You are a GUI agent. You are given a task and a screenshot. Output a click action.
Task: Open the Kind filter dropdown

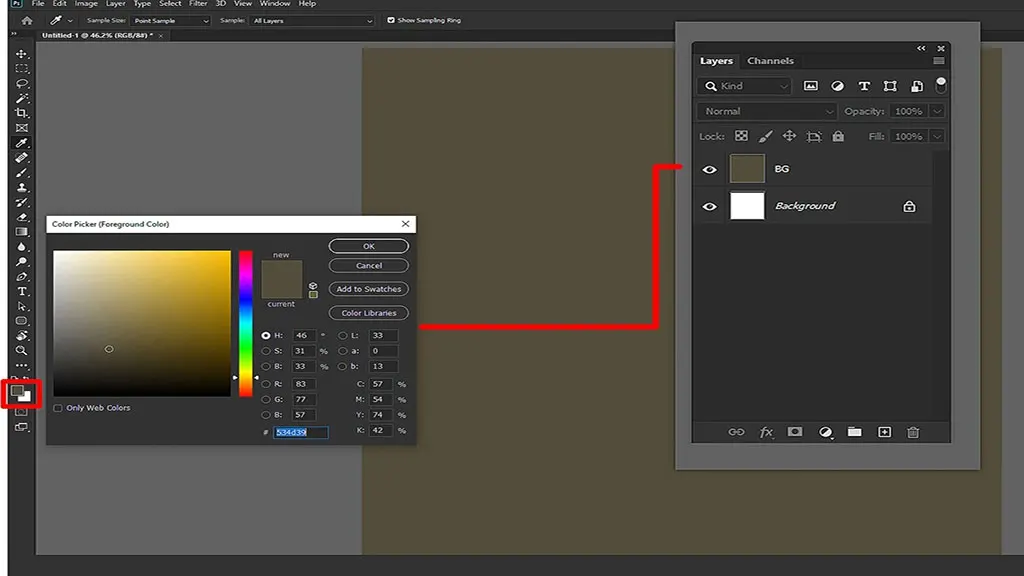tap(744, 86)
